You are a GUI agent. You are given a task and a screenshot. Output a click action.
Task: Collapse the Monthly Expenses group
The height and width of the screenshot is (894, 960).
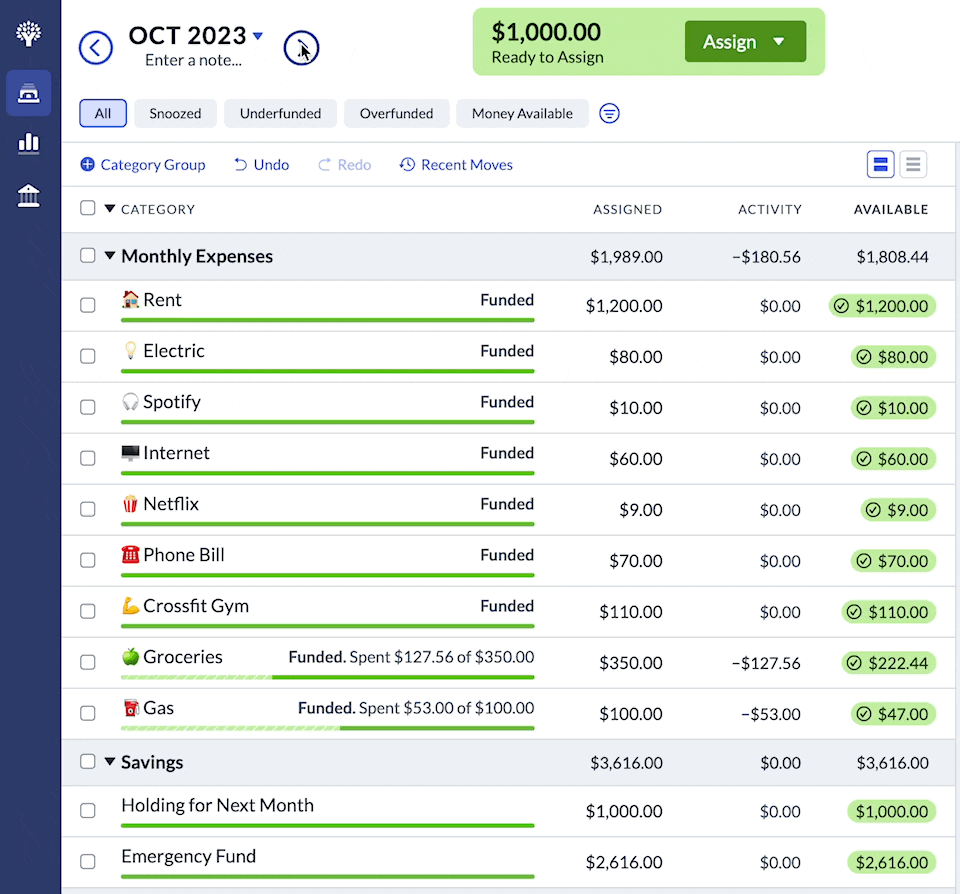coord(110,255)
